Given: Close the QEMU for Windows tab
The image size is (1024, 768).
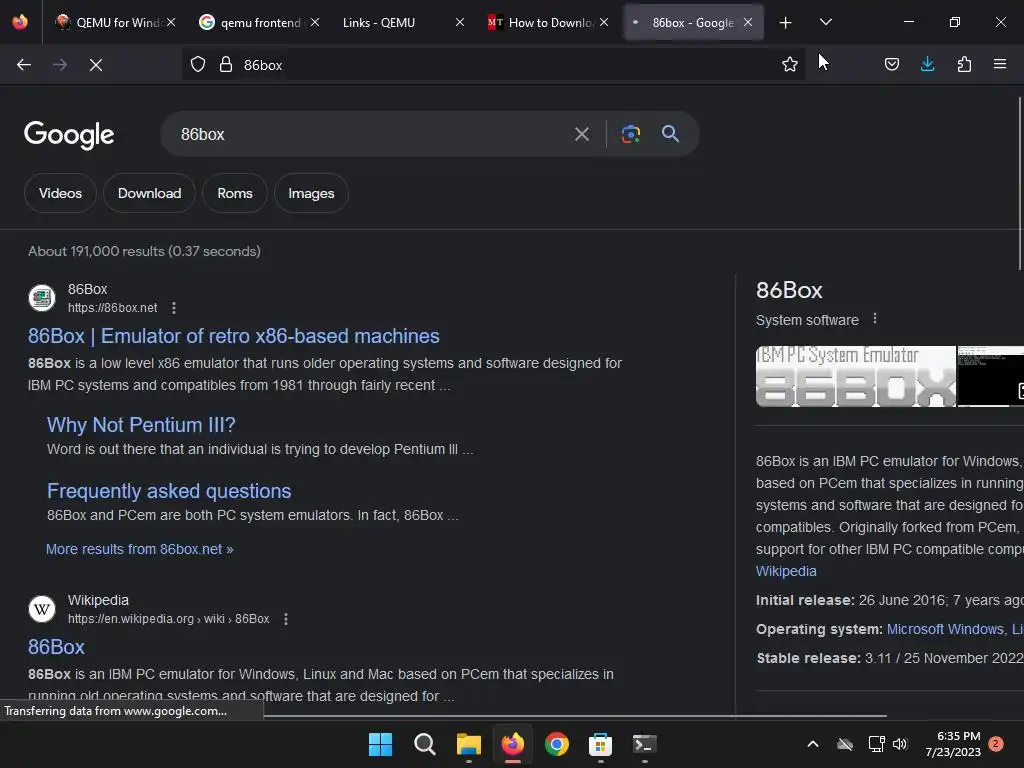Looking at the screenshot, I should 171,22.
